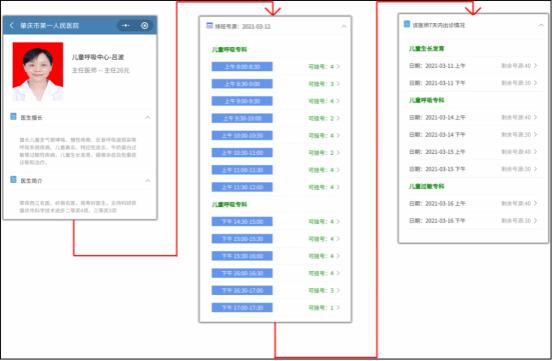552x361 pixels.
Task: Open arrow on the 上午 11:30-12:00 row
Action: [x=338, y=187]
